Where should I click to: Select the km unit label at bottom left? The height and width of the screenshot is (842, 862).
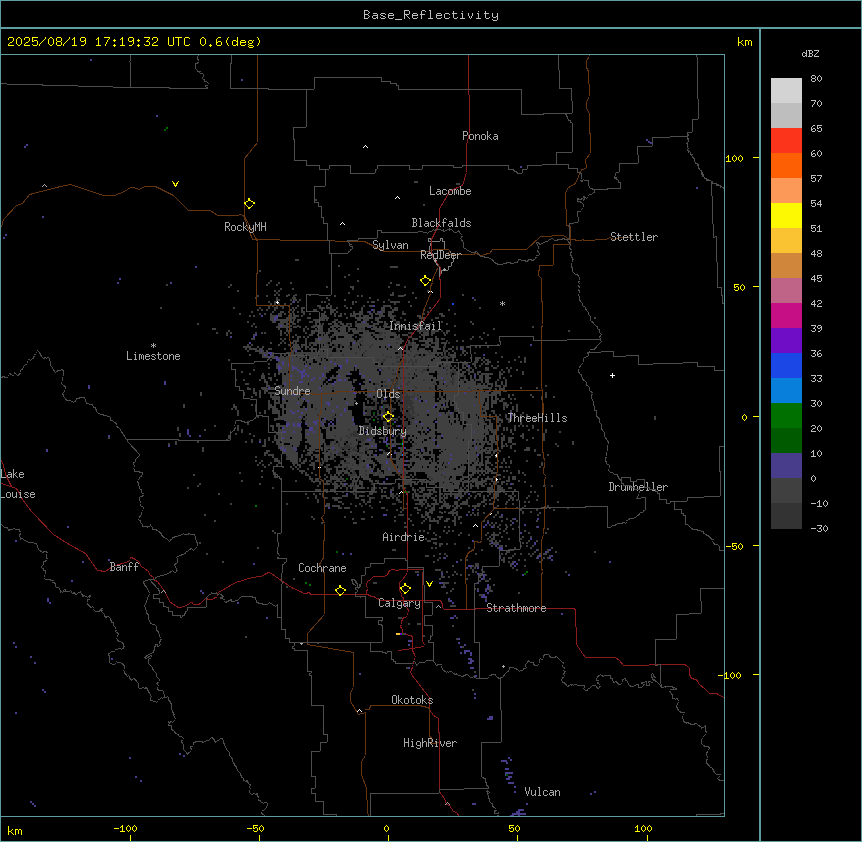click(x=15, y=830)
